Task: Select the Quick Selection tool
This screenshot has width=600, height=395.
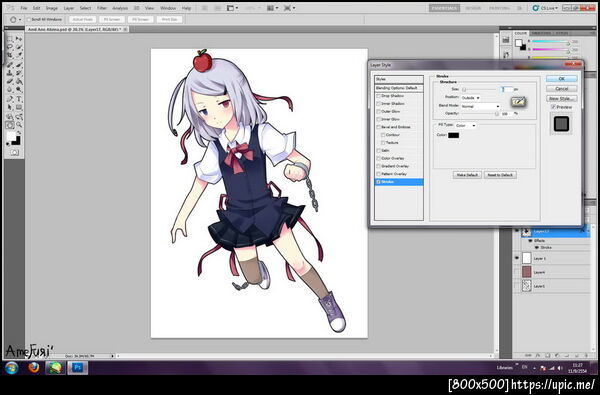Action: tap(19, 47)
